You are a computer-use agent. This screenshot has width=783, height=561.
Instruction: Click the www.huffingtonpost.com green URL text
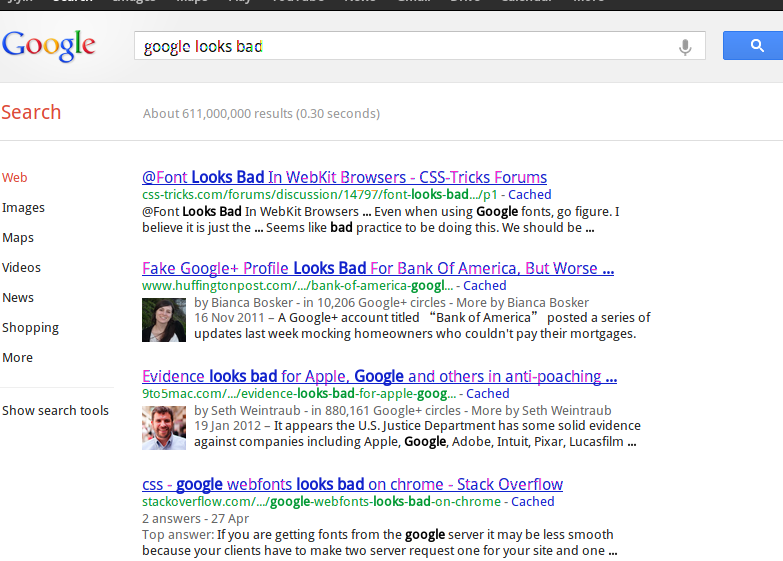click(297, 285)
